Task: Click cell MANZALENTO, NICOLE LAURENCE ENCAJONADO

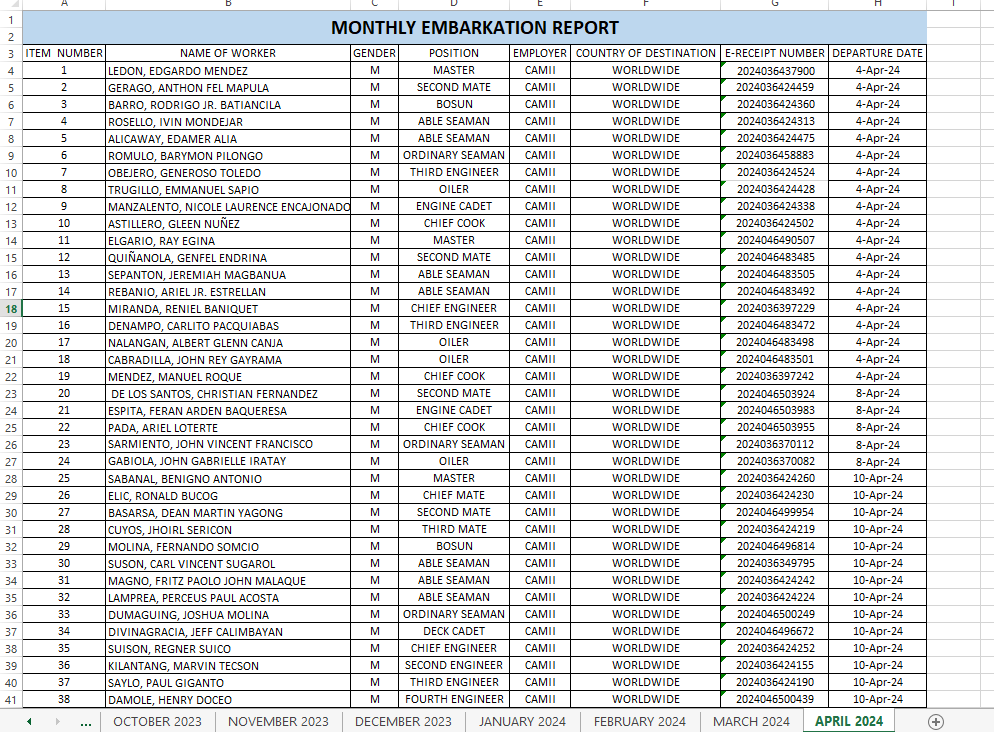Action: click(x=228, y=207)
